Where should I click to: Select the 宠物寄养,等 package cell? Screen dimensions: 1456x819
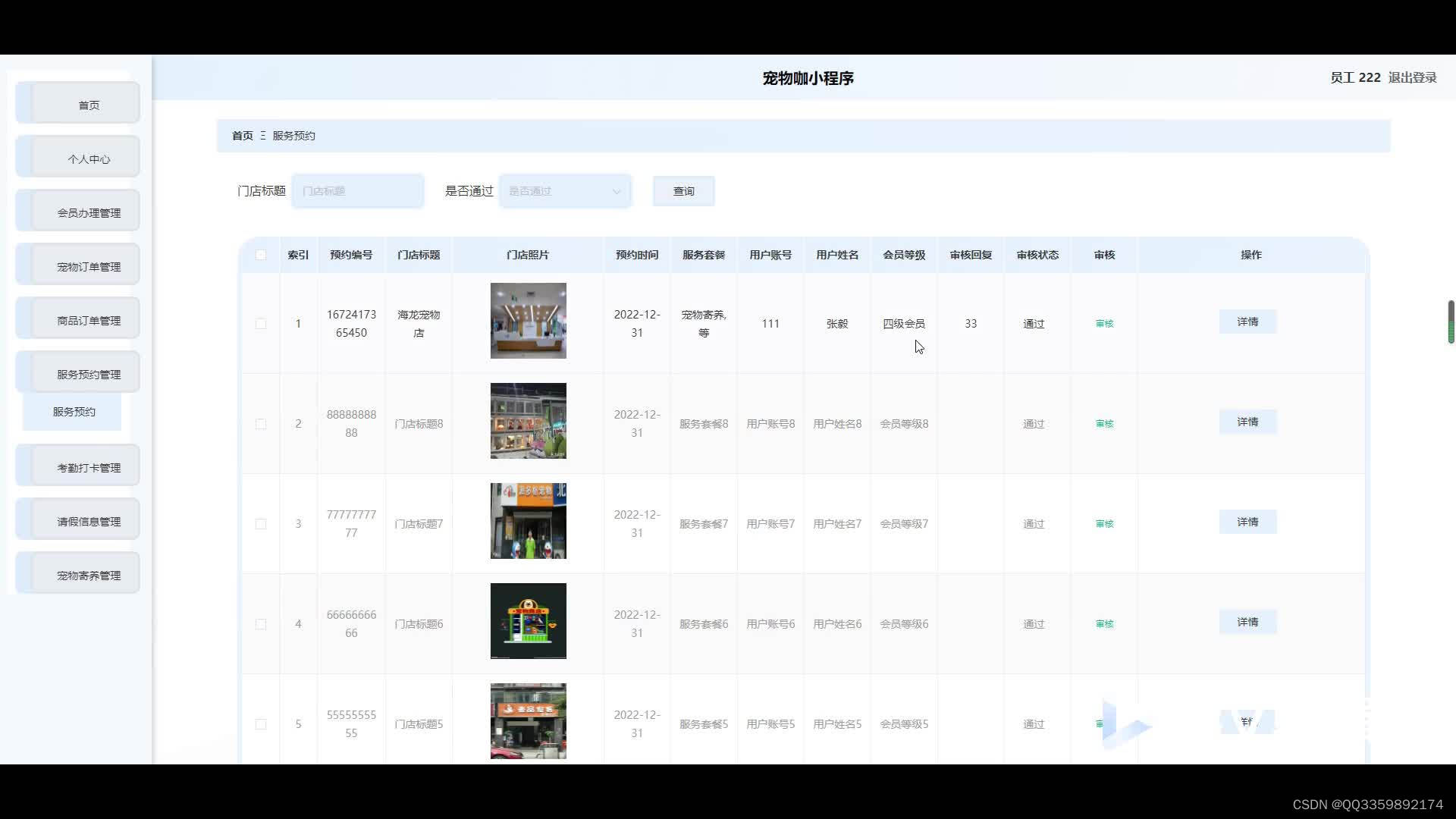pyautogui.click(x=704, y=324)
